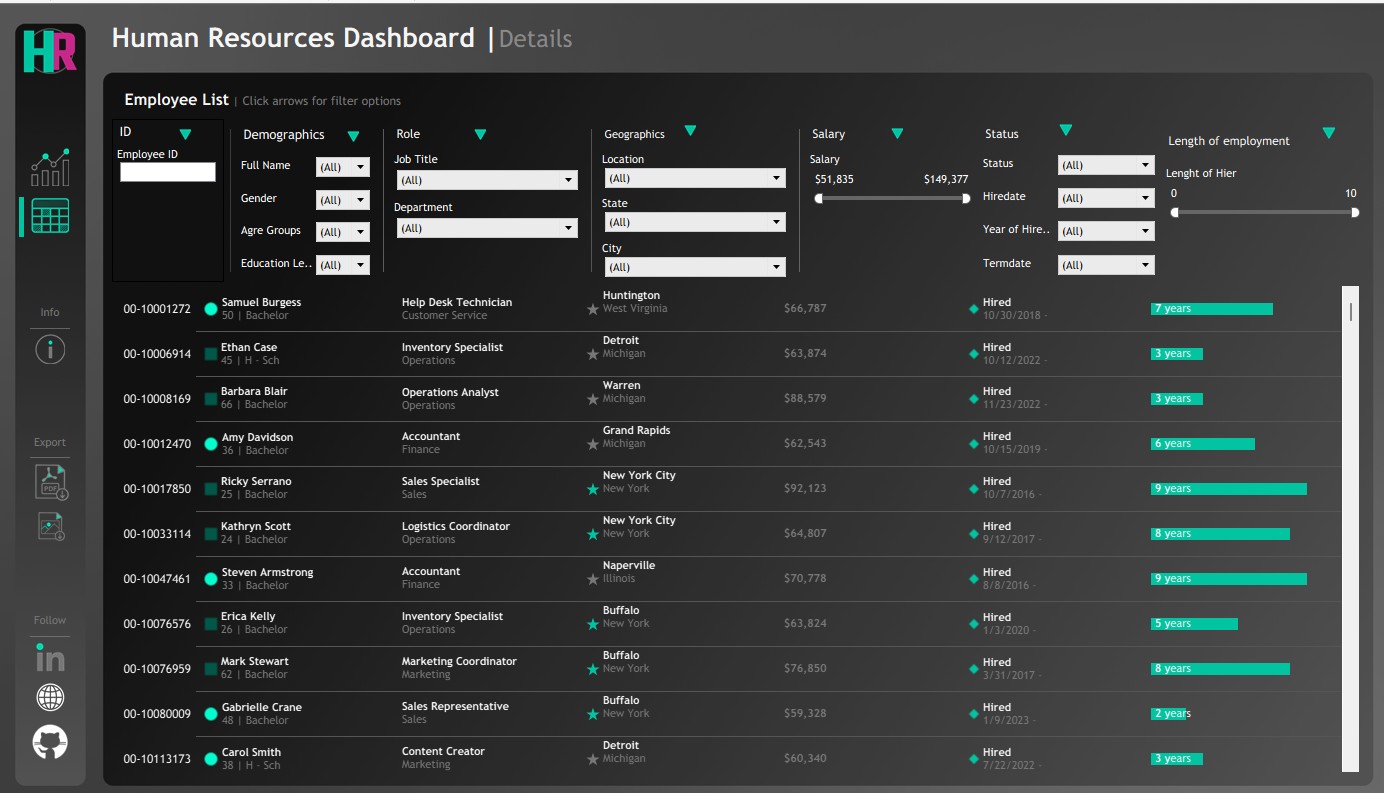Open the State dropdown
Screen dimensions: 1384x793
(694, 222)
